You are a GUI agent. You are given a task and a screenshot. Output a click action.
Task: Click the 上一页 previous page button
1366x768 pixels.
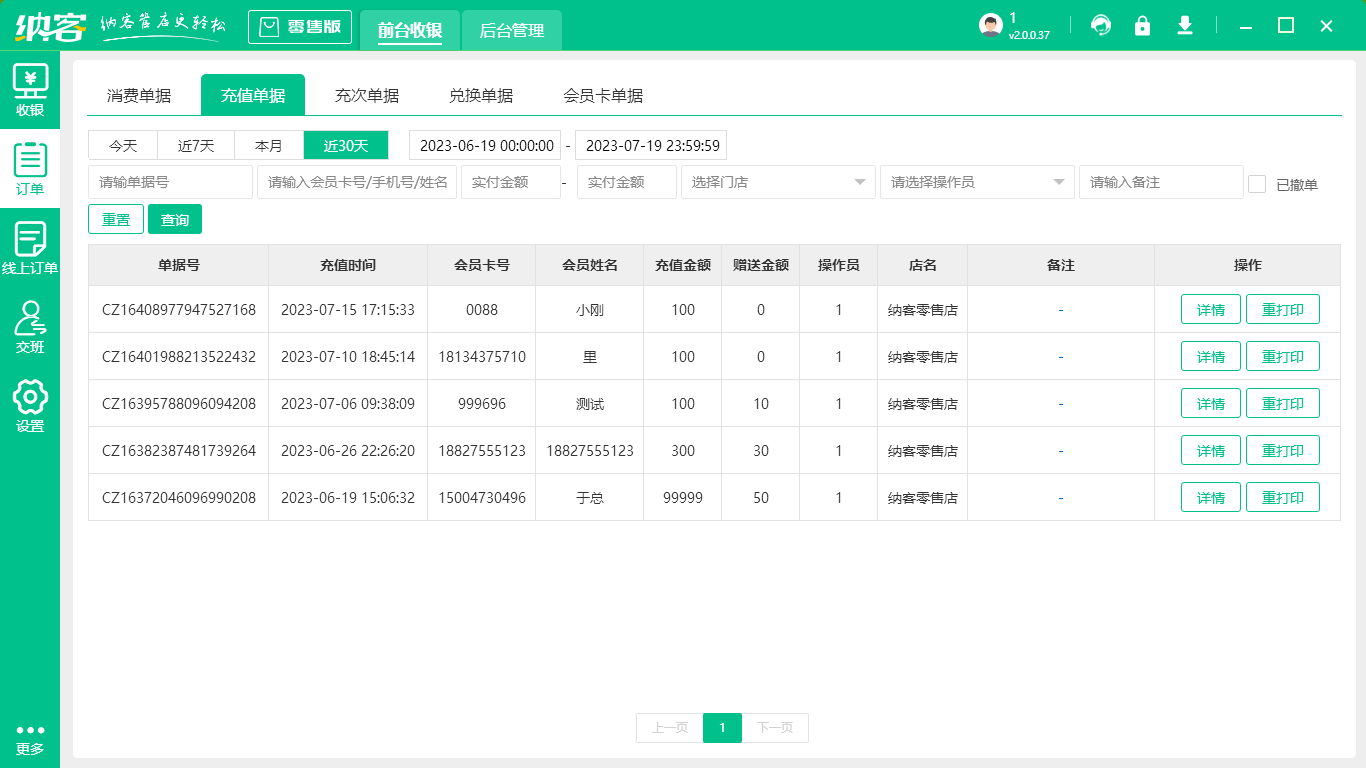(670, 728)
